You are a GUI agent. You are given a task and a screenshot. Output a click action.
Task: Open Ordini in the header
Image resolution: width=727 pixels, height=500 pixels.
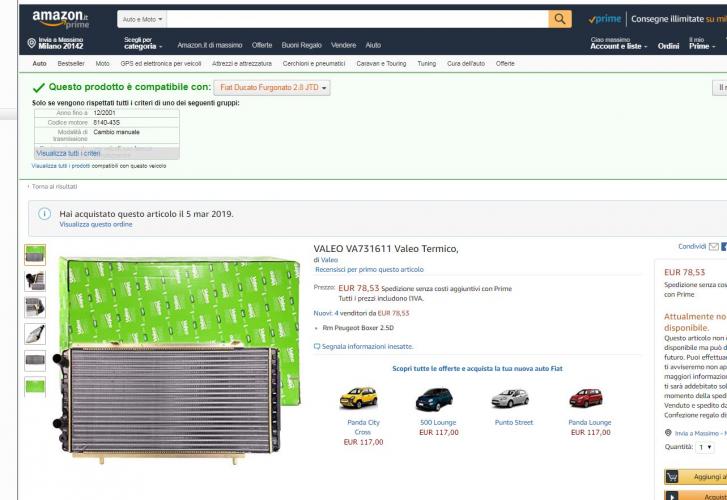click(x=668, y=46)
